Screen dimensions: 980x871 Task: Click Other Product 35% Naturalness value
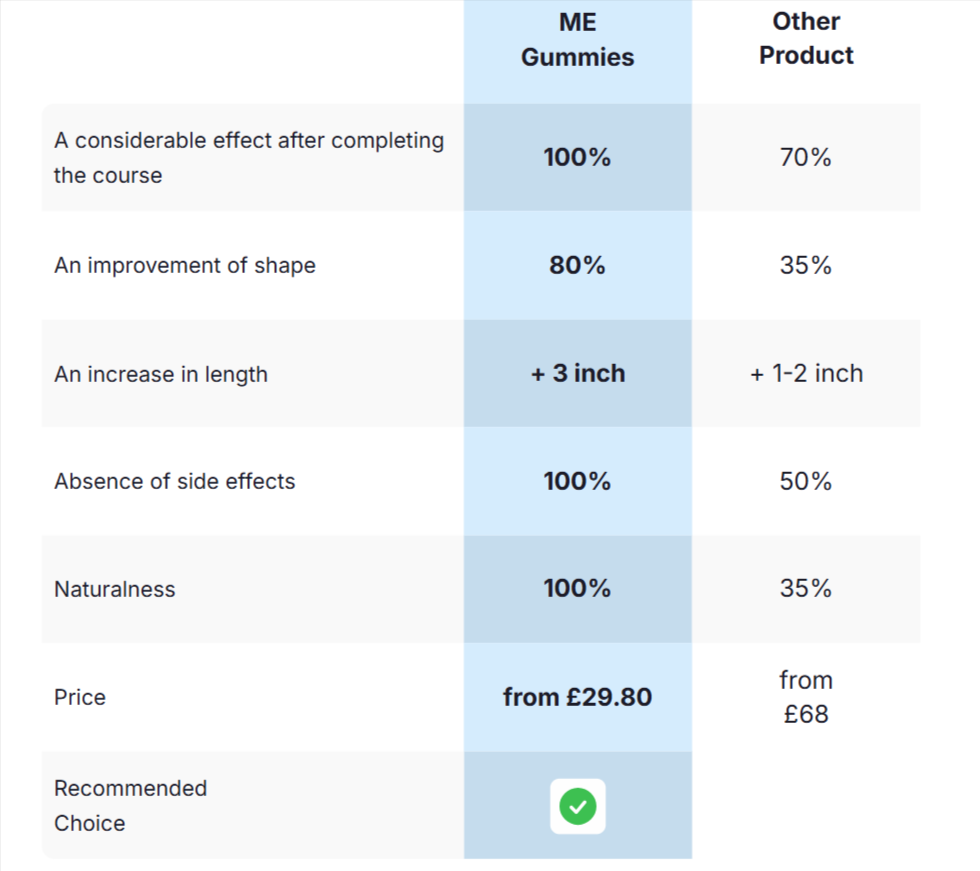806,588
